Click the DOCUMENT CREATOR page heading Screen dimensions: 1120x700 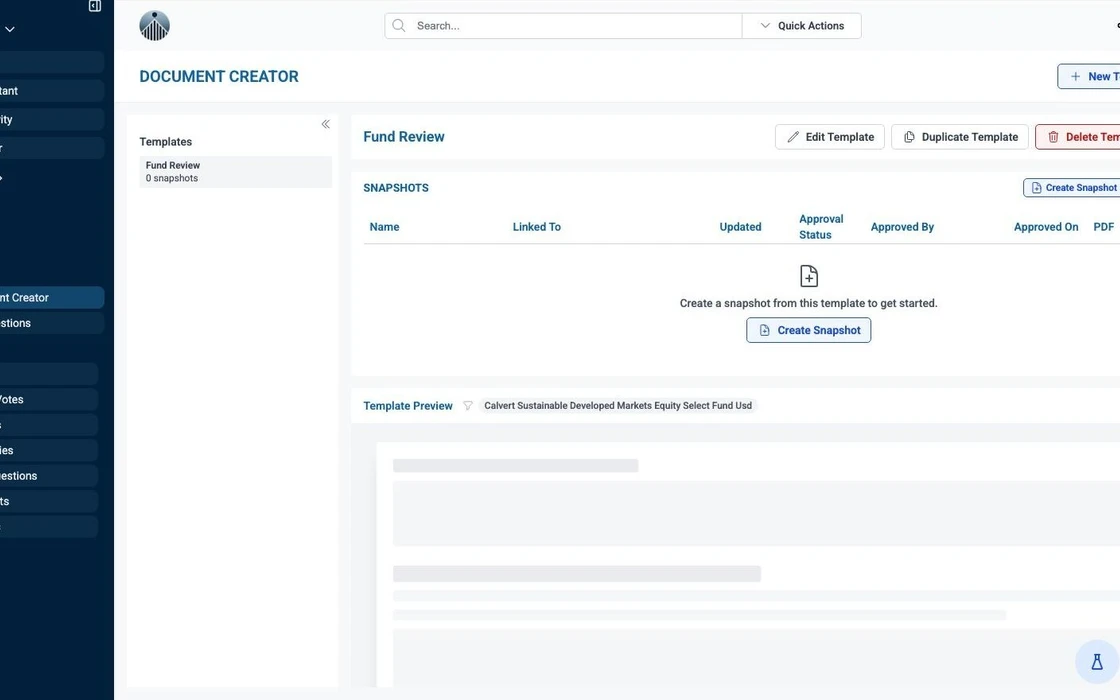click(219, 76)
